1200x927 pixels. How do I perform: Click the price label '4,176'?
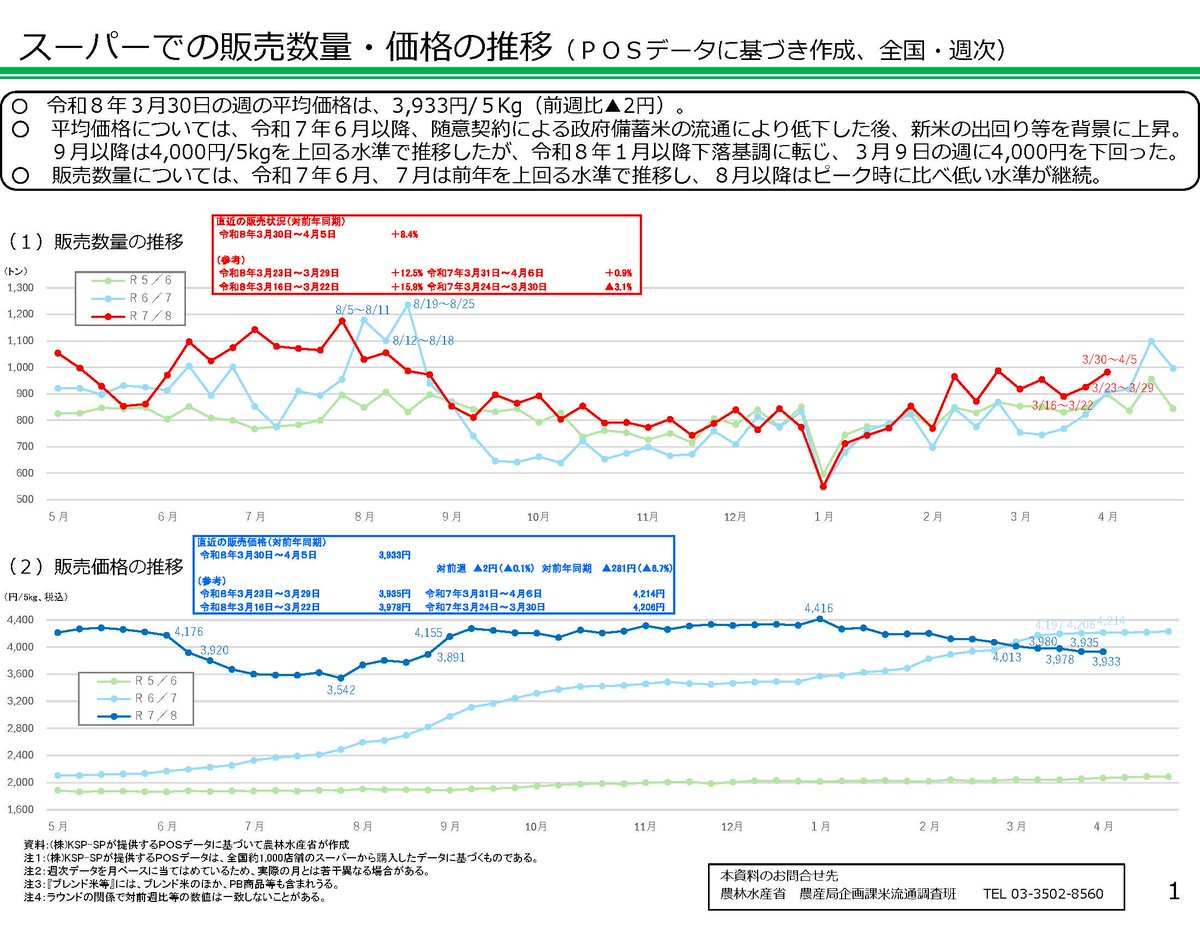point(190,631)
